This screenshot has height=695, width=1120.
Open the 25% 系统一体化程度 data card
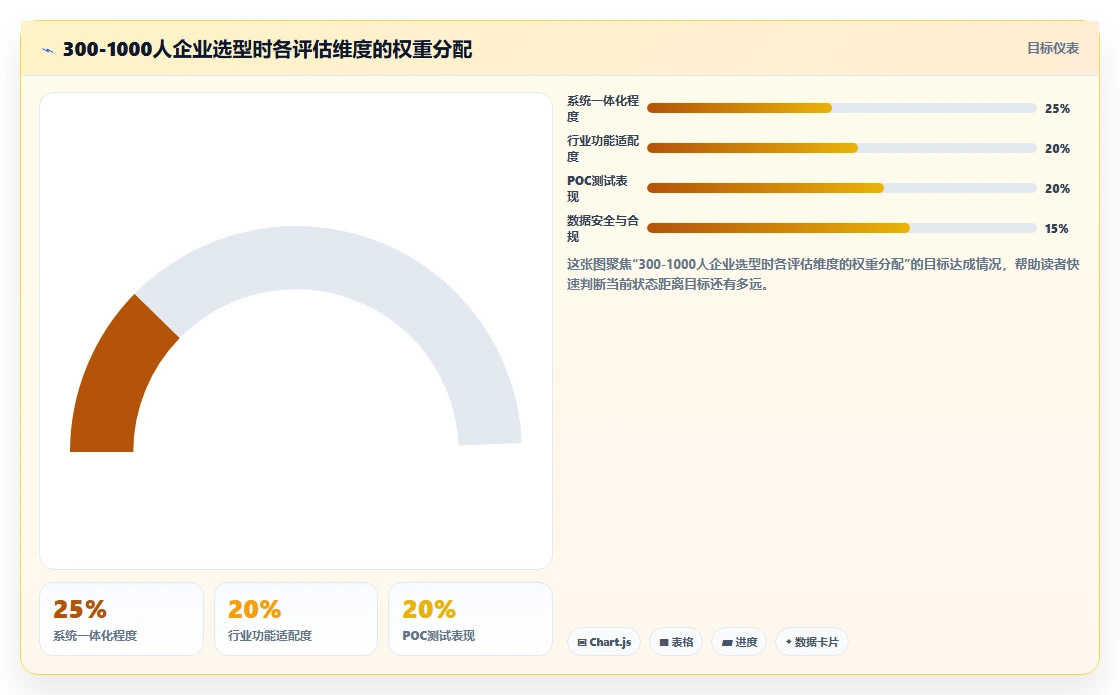121,619
